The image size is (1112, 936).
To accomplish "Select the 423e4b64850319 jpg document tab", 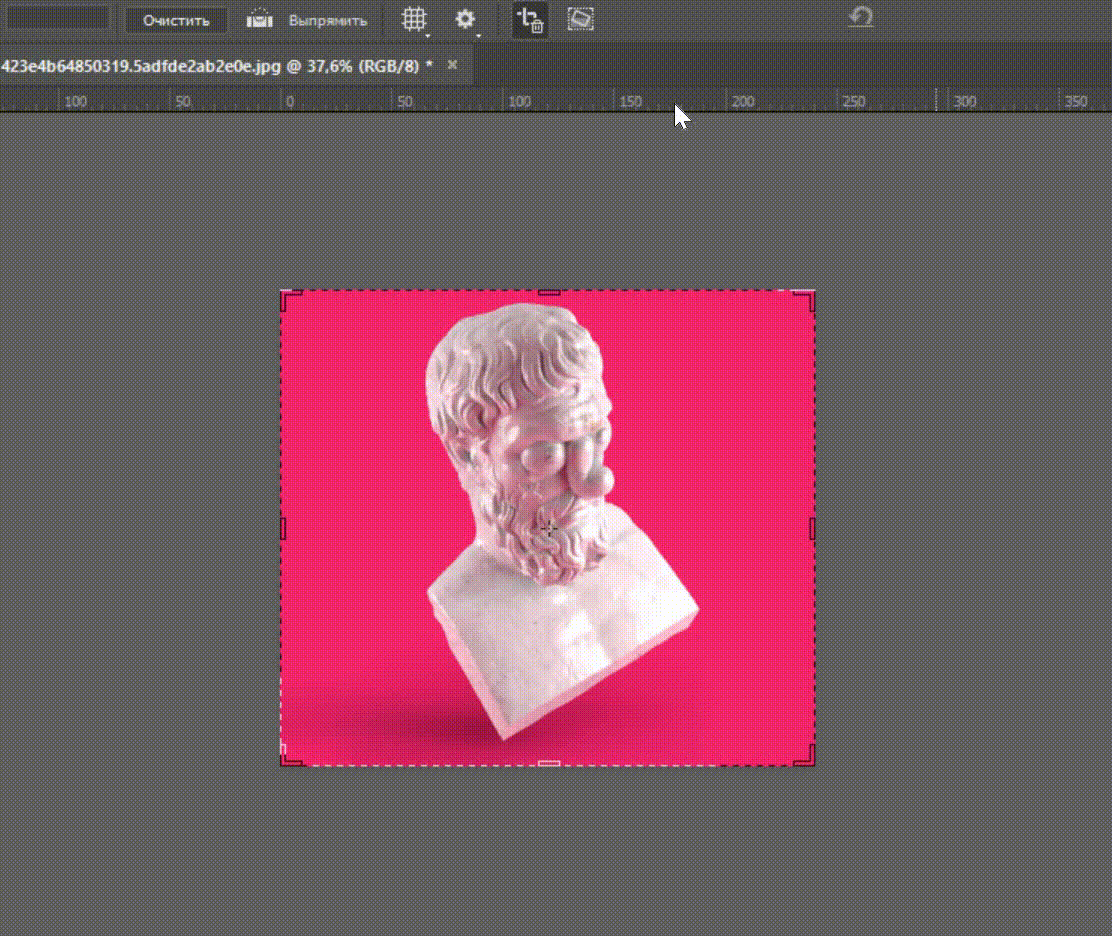I will pyautogui.click(x=216, y=66).
